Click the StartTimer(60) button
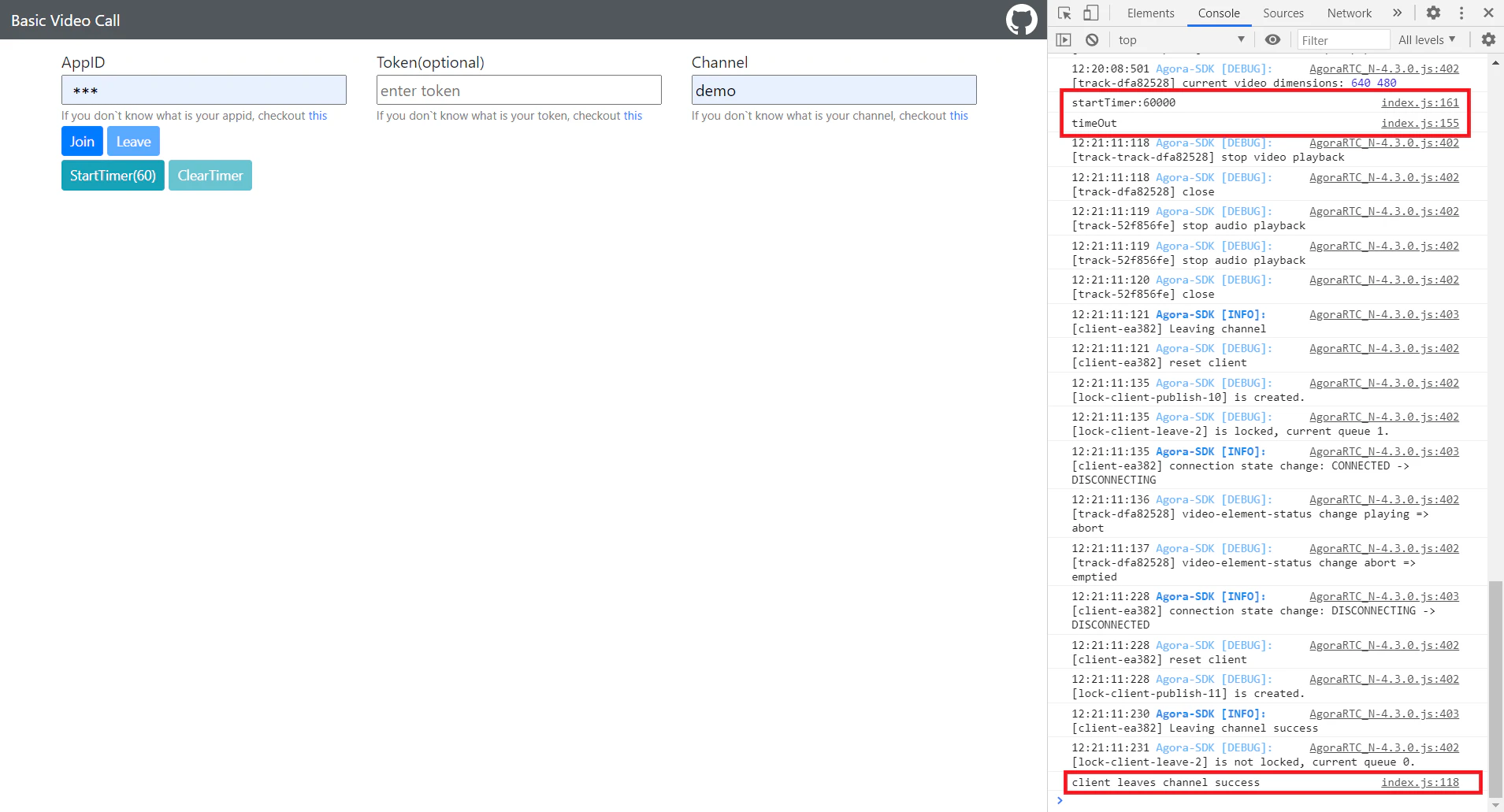 pyautogui.click(x=113, y=176)
